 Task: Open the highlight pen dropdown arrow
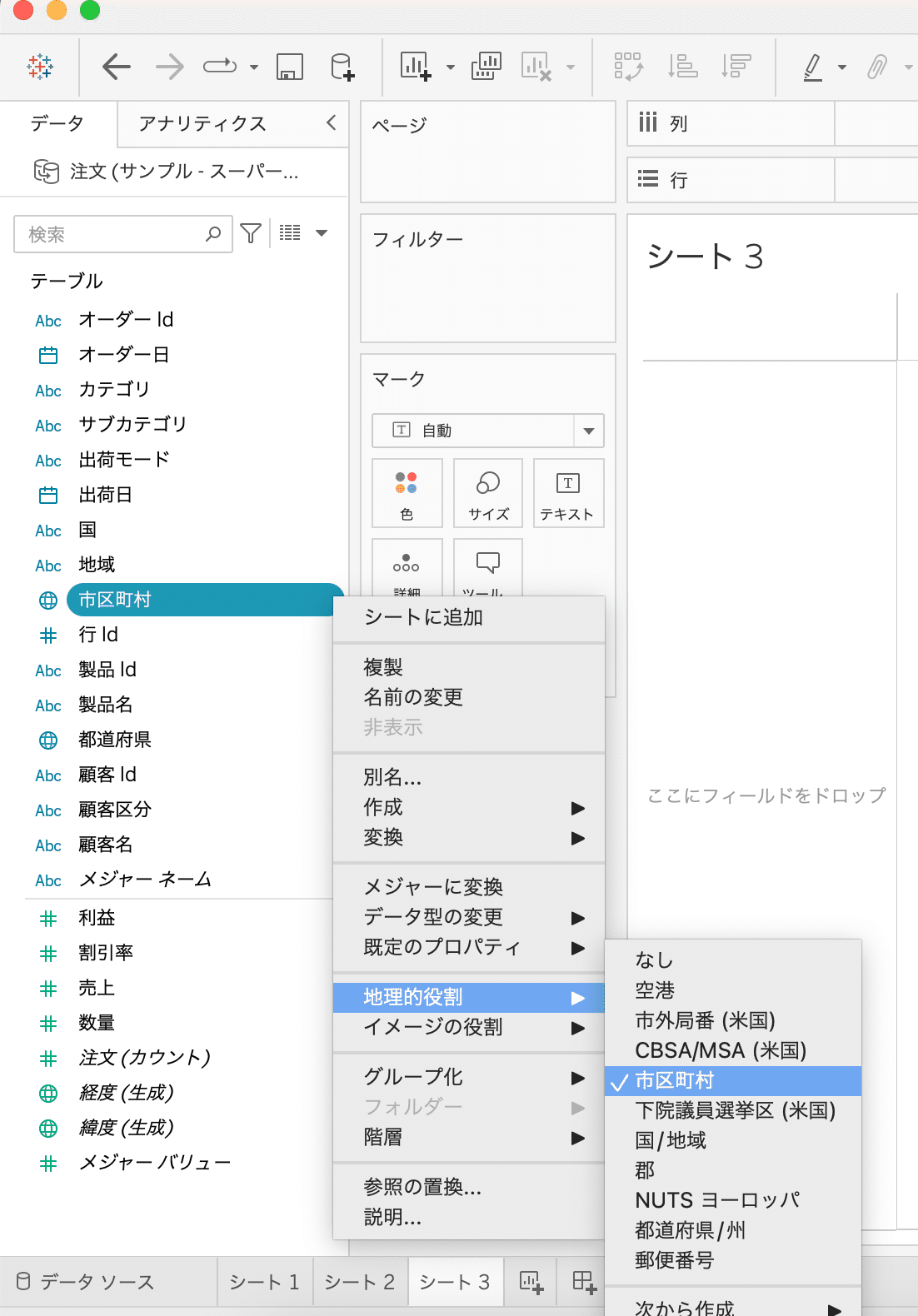842,67
